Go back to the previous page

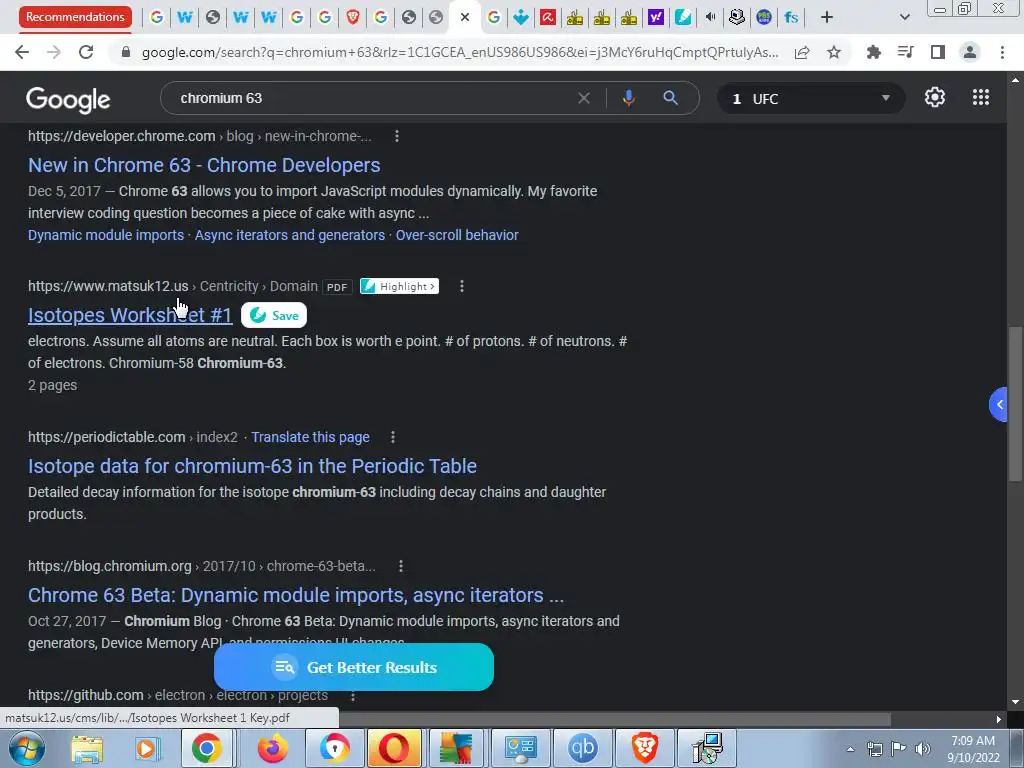click(x=22, y=52)
